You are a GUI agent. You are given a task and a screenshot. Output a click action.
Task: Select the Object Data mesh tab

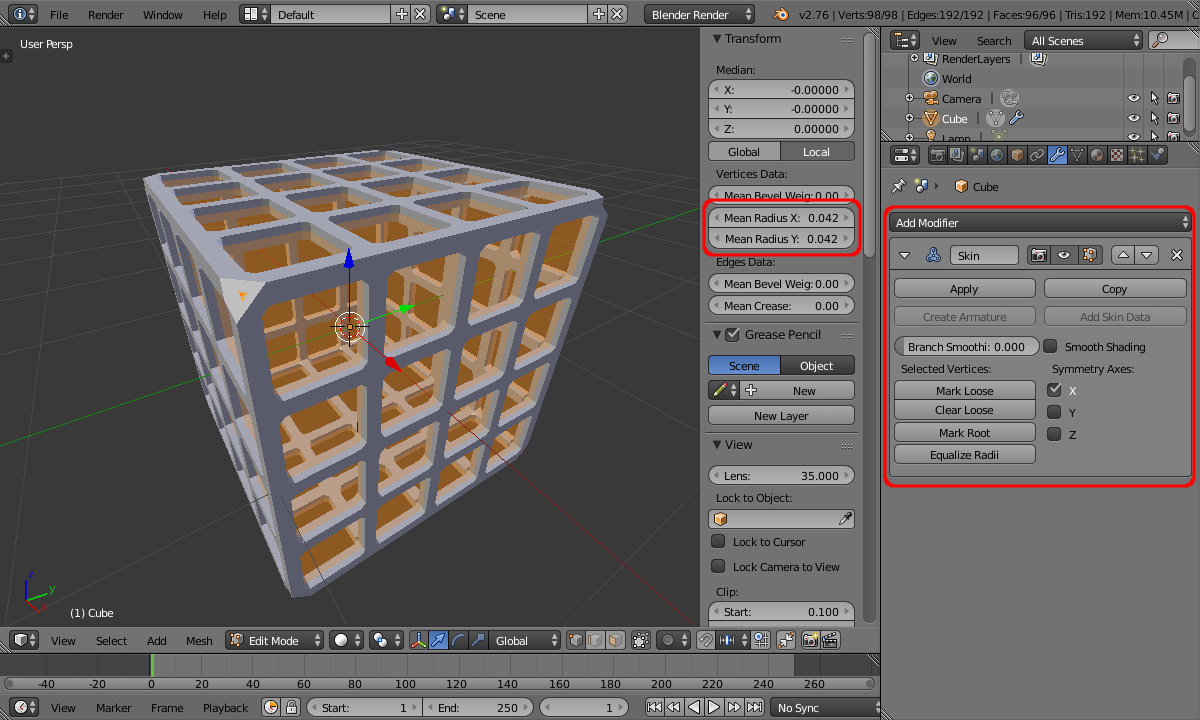tap(1077, 155)
